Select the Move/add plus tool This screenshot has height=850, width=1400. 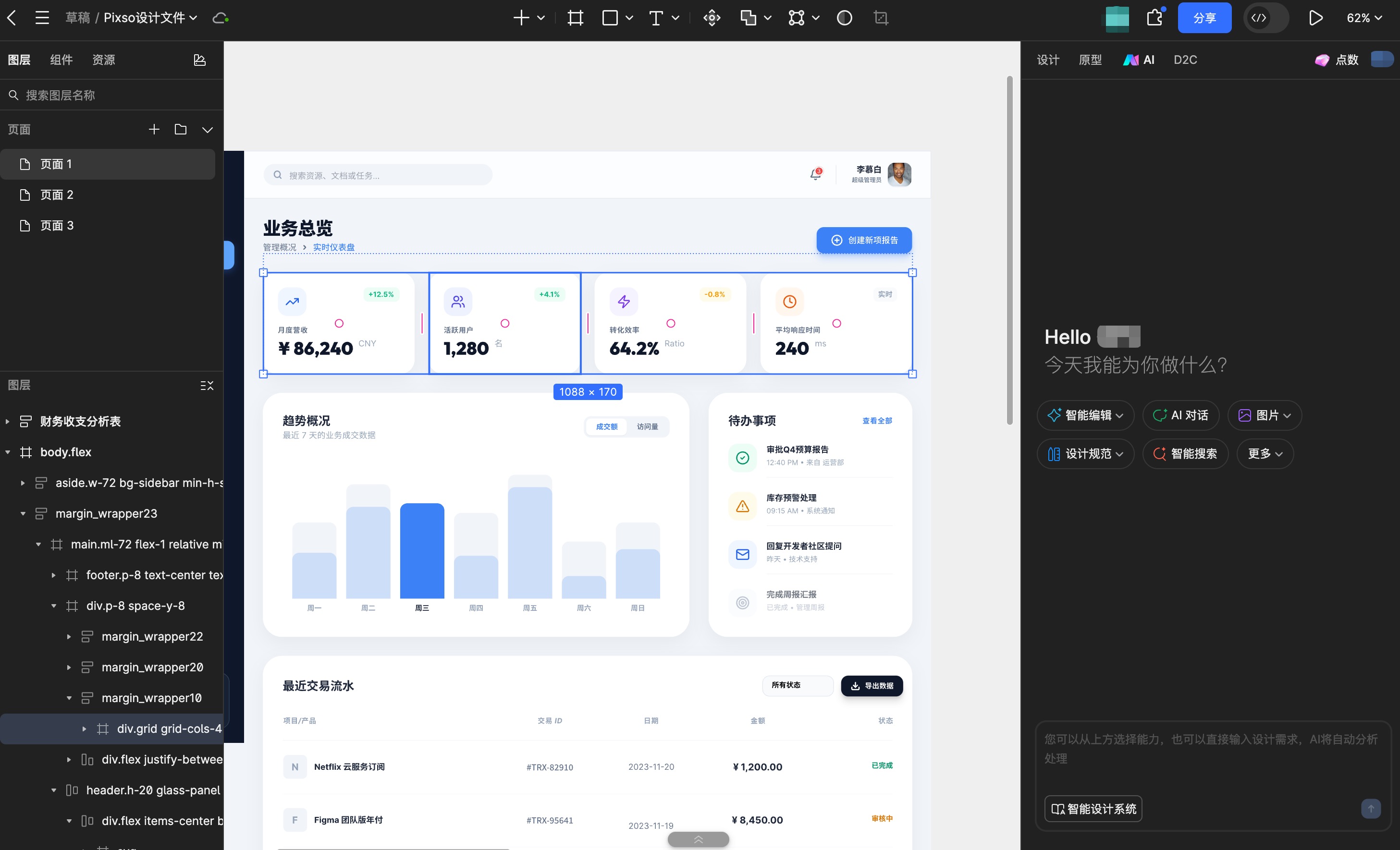pyautogui.click(x=521, y=18)
